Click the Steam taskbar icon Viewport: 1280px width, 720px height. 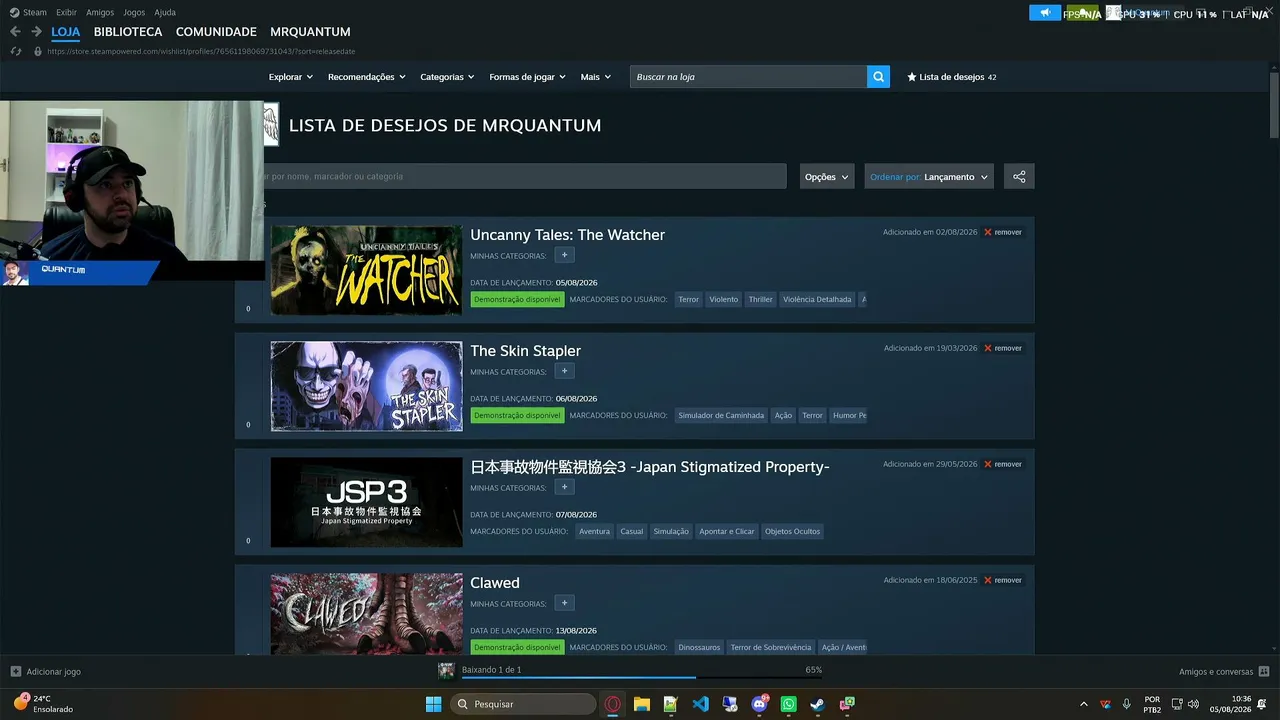point(818,704)
